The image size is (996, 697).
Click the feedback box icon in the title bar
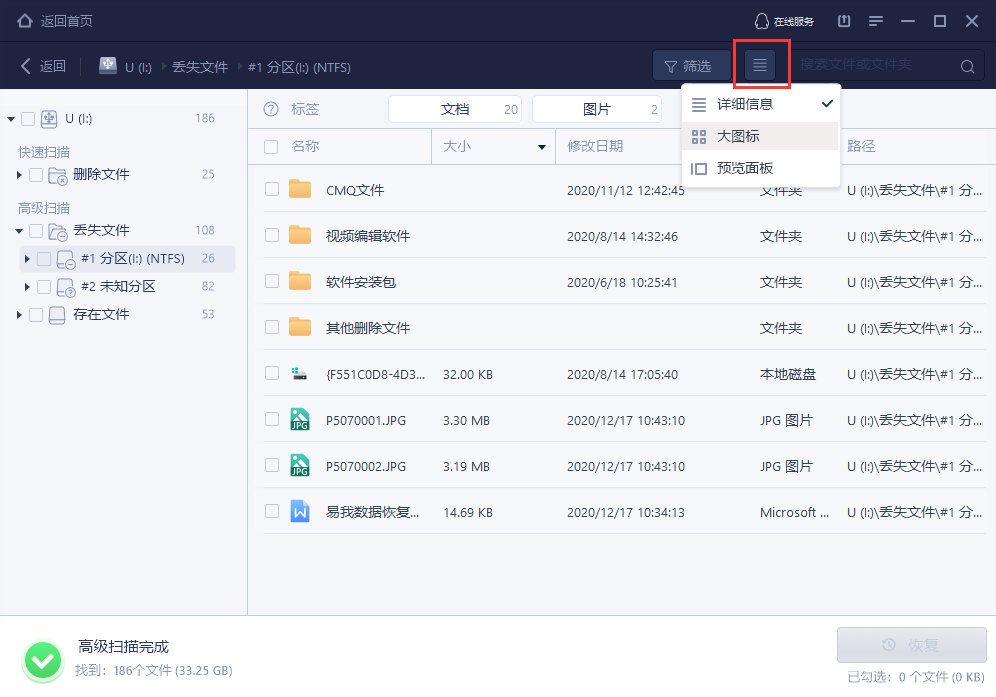pos(843,20)
